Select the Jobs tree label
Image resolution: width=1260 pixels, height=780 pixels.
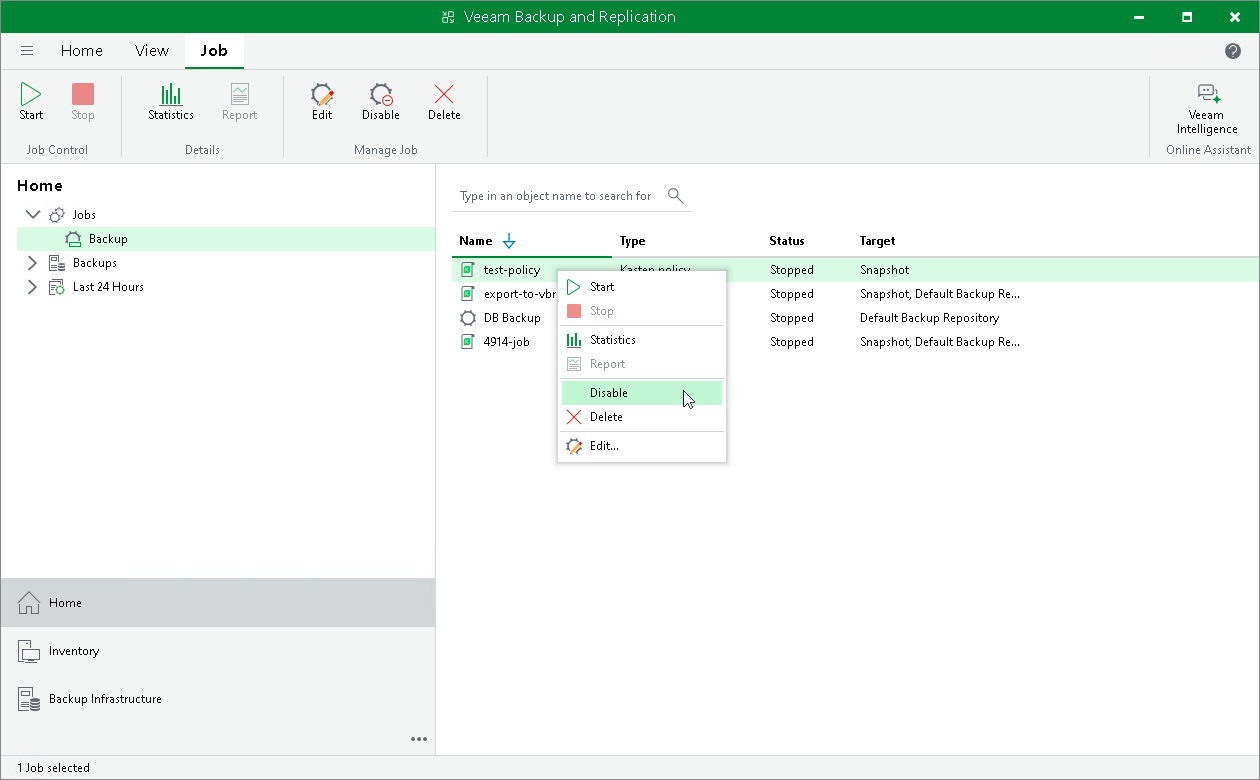click(x=84, y=215)
